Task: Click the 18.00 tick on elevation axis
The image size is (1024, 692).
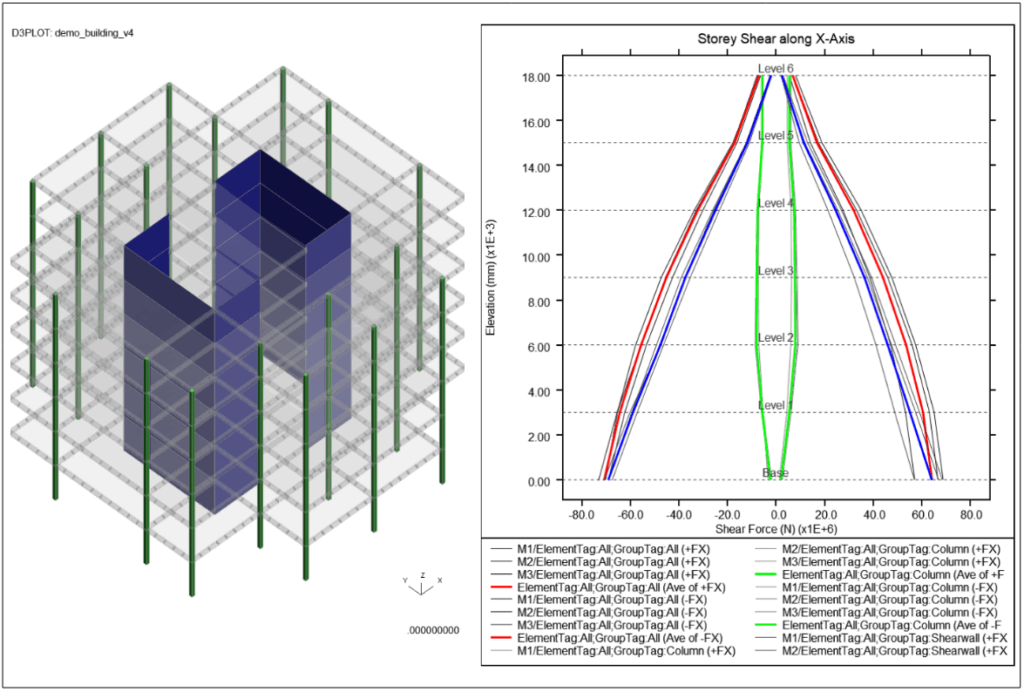Action: tap(536, 76)
